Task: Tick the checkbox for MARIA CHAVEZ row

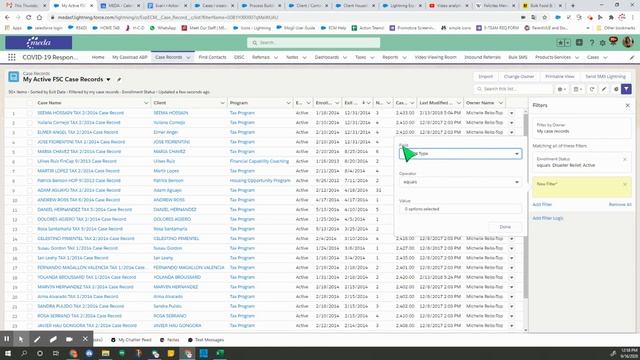Action: coord(29,152)
